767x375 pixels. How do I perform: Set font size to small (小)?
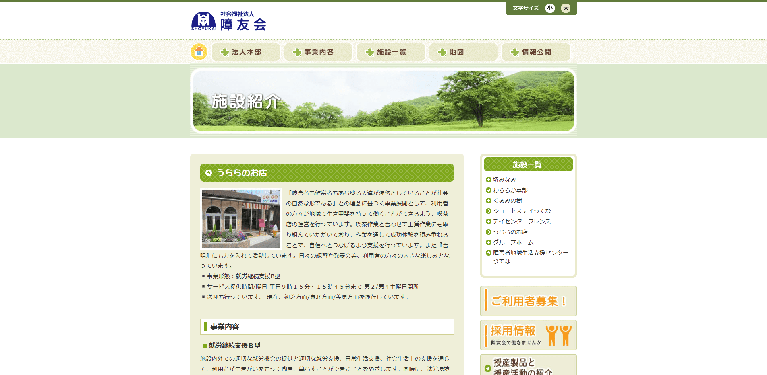tap(549, 8)
